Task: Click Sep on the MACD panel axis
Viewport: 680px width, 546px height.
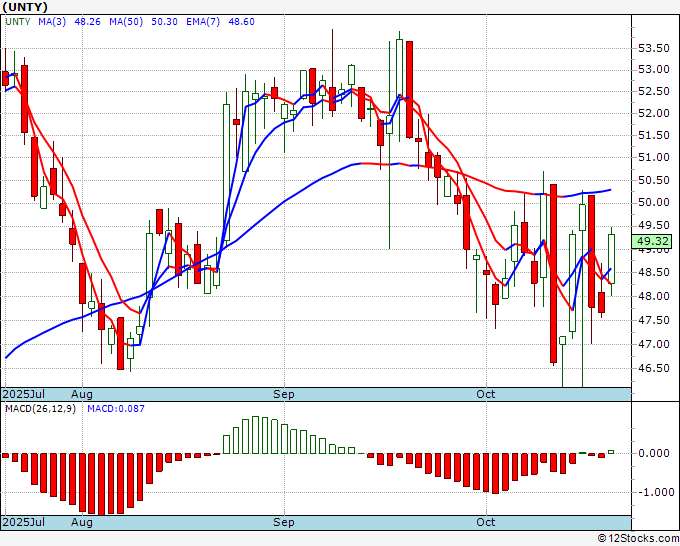Action: tap(284, 522)
